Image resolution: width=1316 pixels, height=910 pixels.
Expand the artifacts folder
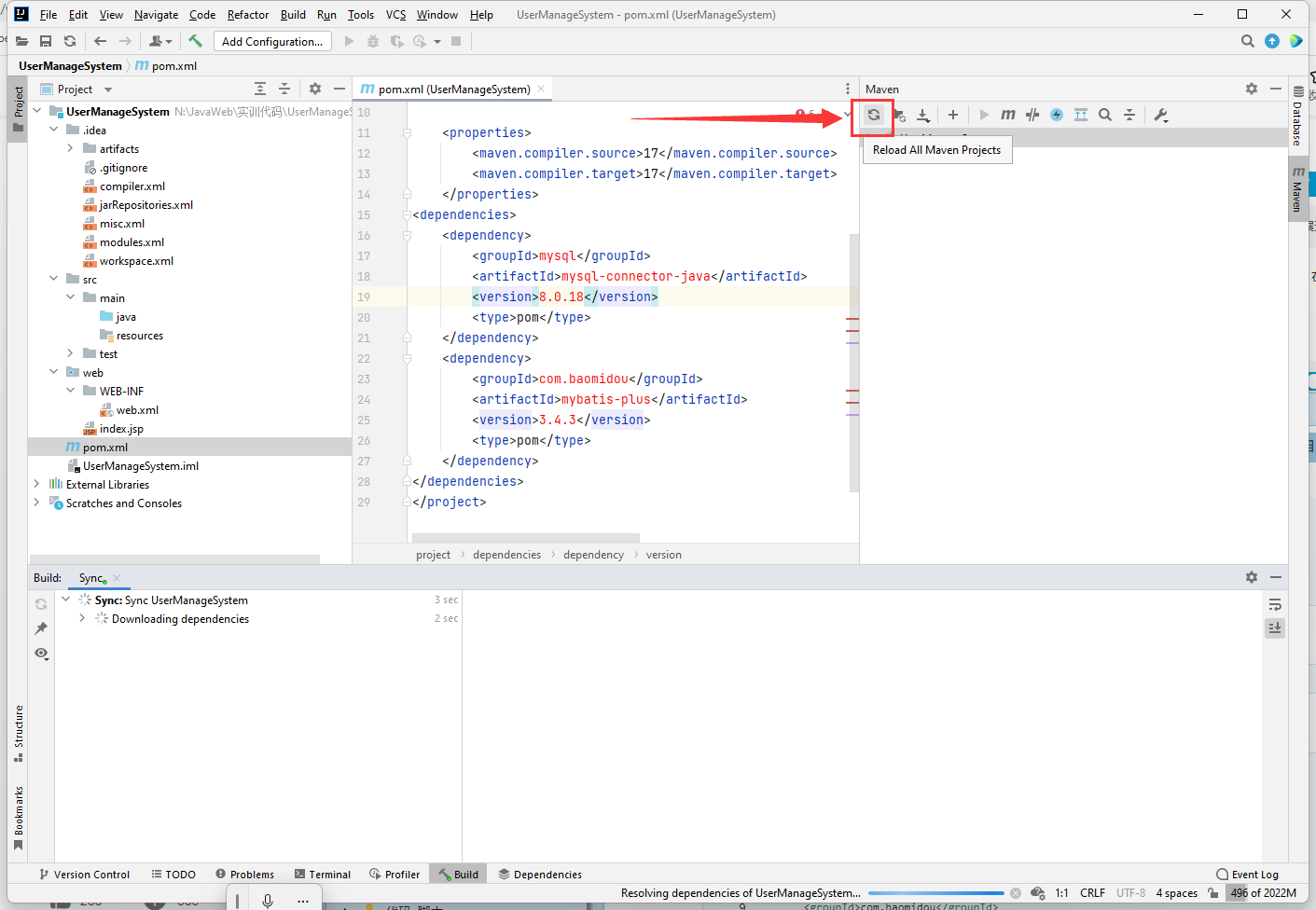71,148
